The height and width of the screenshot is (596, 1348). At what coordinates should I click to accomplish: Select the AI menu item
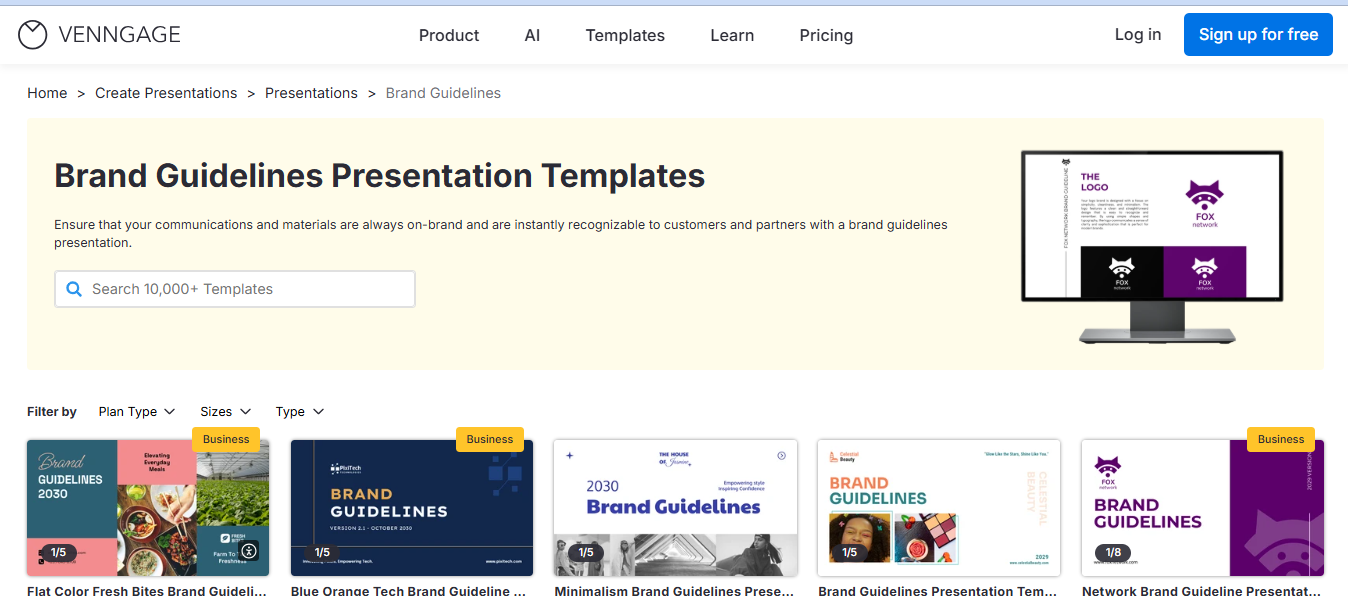(532, 35)
